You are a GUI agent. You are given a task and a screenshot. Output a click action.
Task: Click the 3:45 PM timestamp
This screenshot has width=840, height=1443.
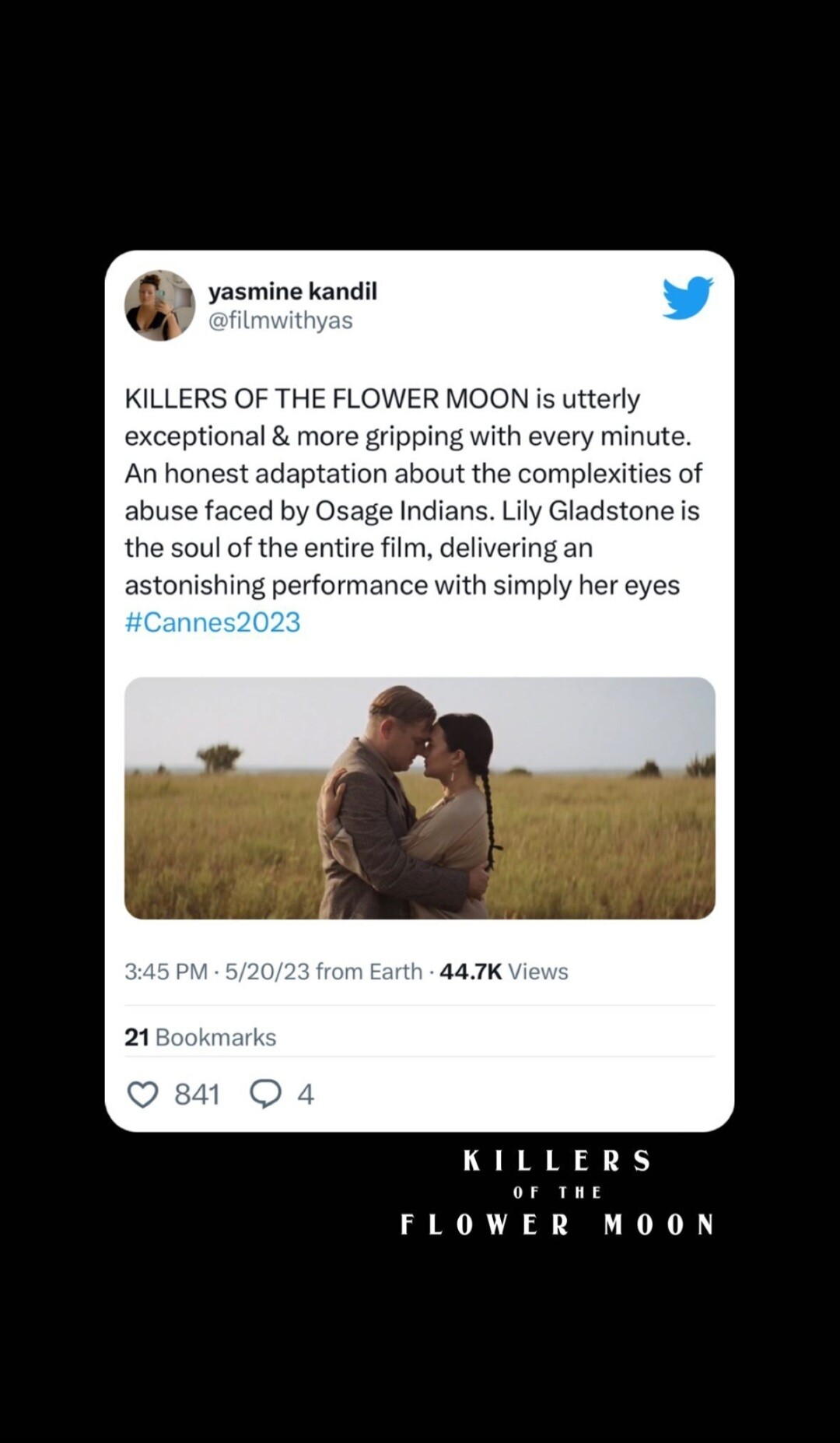pyautogui.click(x=166, y=972)
